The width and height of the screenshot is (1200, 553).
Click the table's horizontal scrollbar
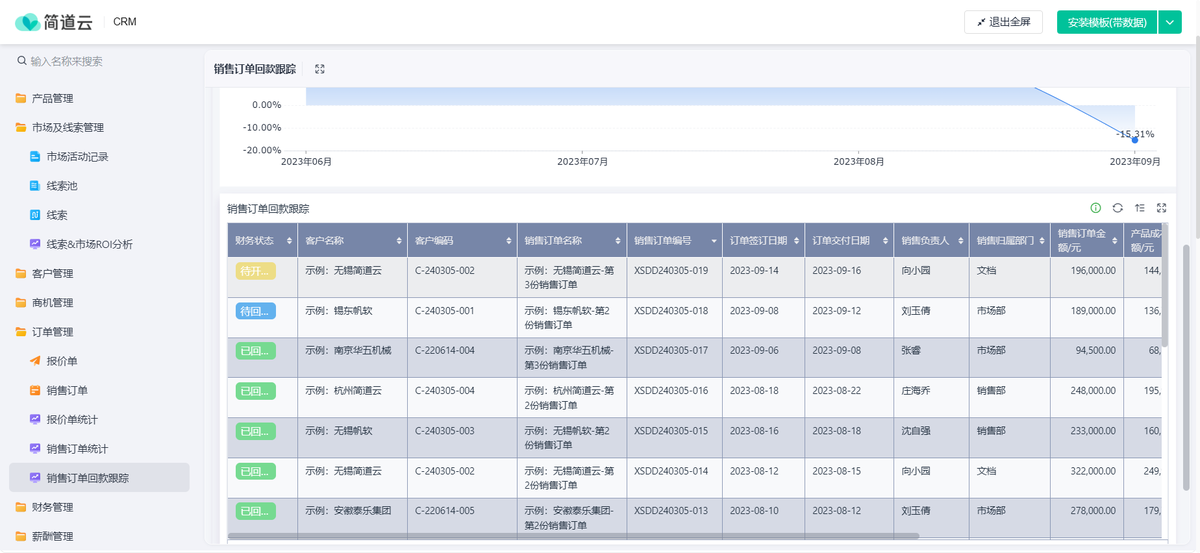pyautogui.click(x=573, y=537)
